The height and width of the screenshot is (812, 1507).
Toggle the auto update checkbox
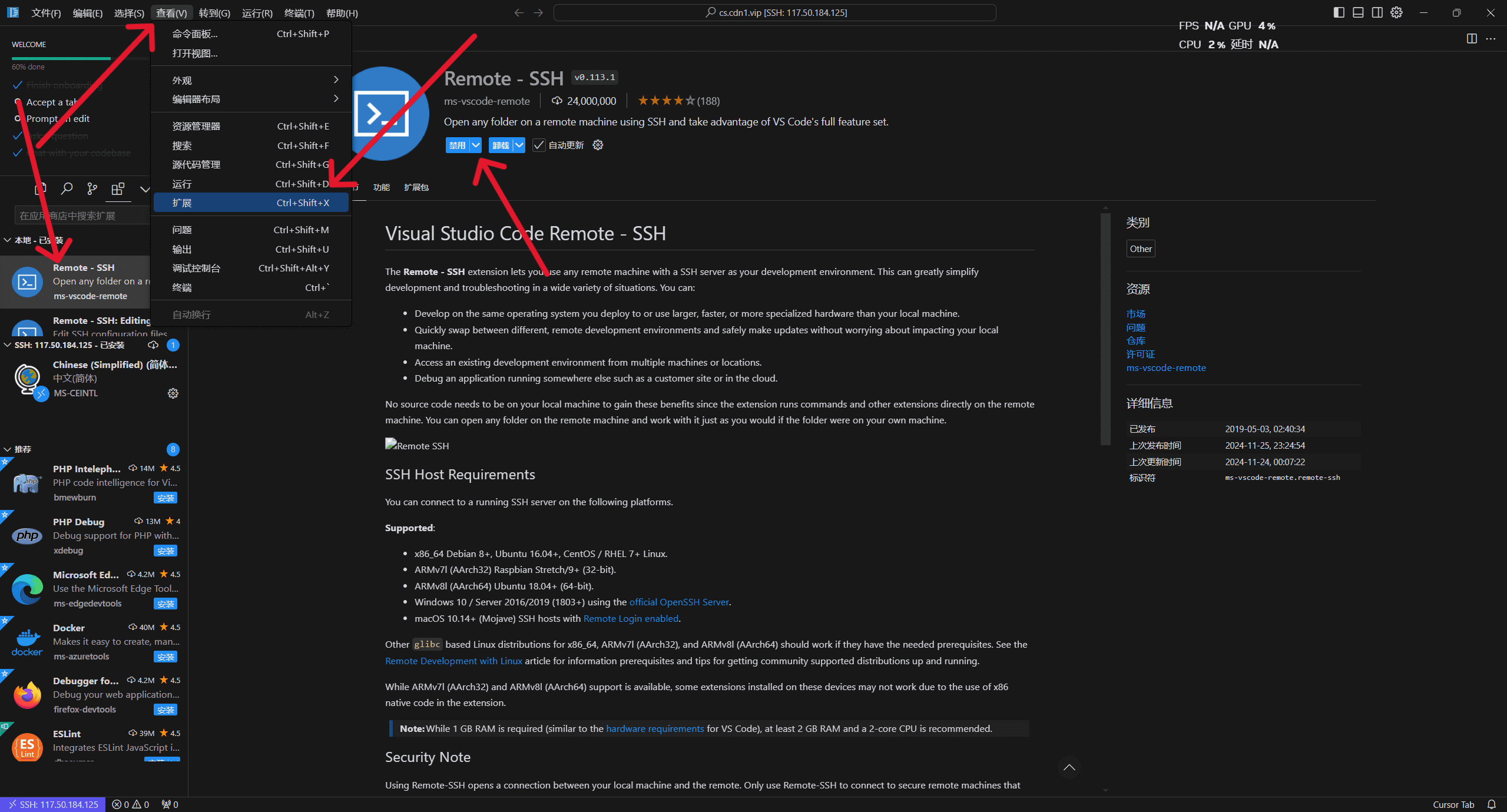pos(538,145)
